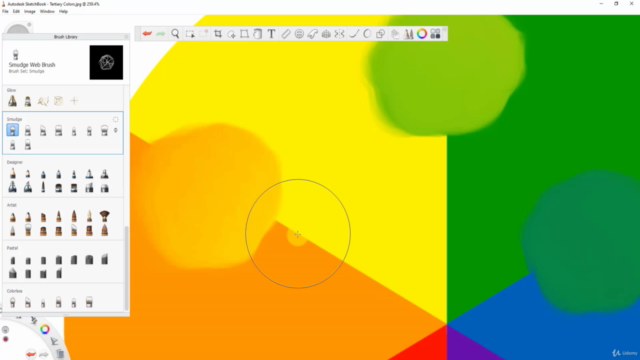Click the Undo arrow in the top toolbar
Screen dimensions: 640x360
[x=147, y=34]
